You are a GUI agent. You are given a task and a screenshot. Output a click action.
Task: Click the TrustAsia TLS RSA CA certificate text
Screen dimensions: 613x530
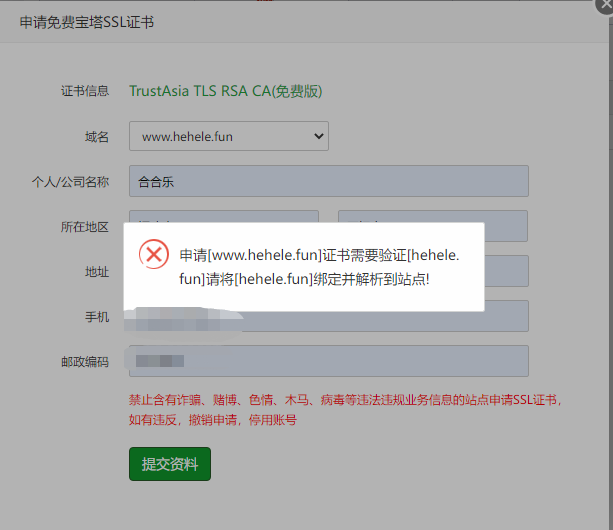pyautogui.click(x=226, y=91)
